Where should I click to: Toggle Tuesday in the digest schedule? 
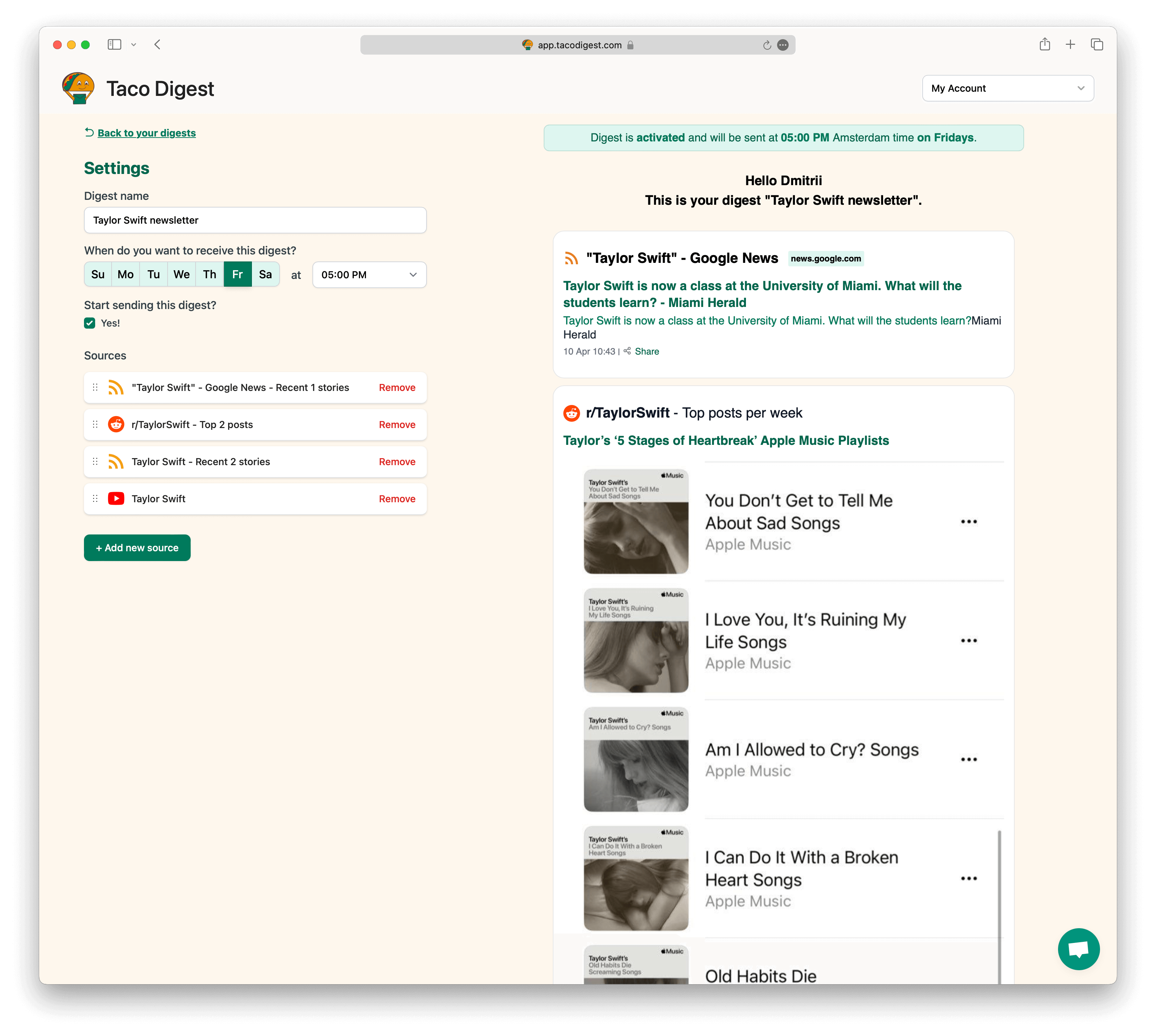154,274
